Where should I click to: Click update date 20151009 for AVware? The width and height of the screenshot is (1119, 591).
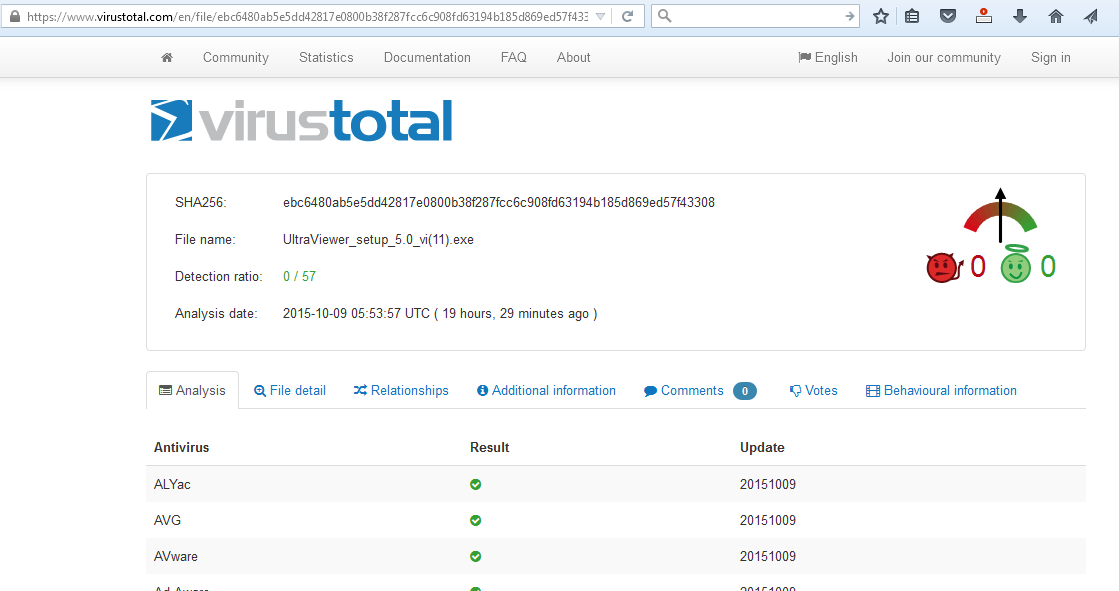coord(768,556)
